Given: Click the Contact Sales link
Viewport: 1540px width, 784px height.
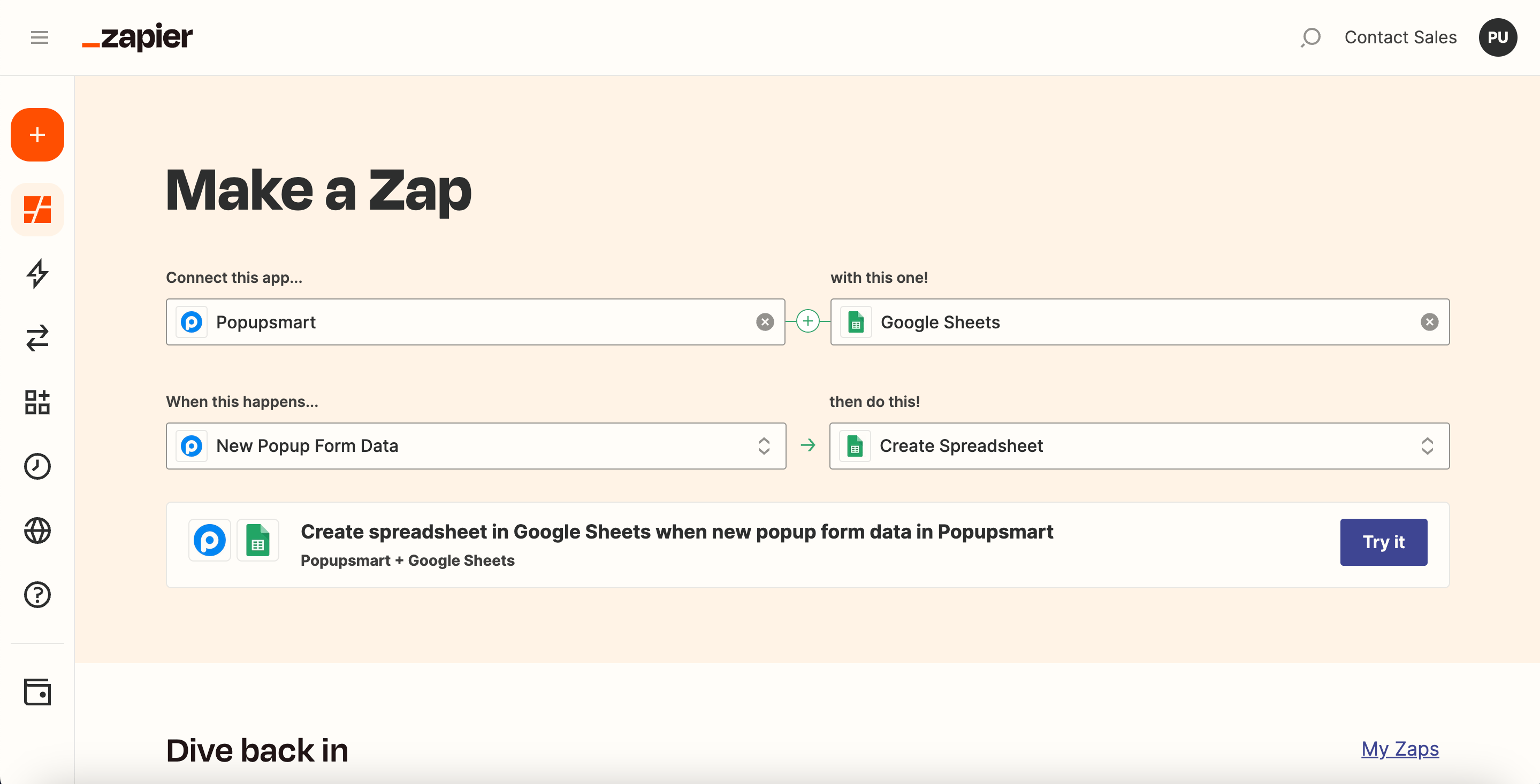Looking at the screenshot, I should pos(1400,37).
